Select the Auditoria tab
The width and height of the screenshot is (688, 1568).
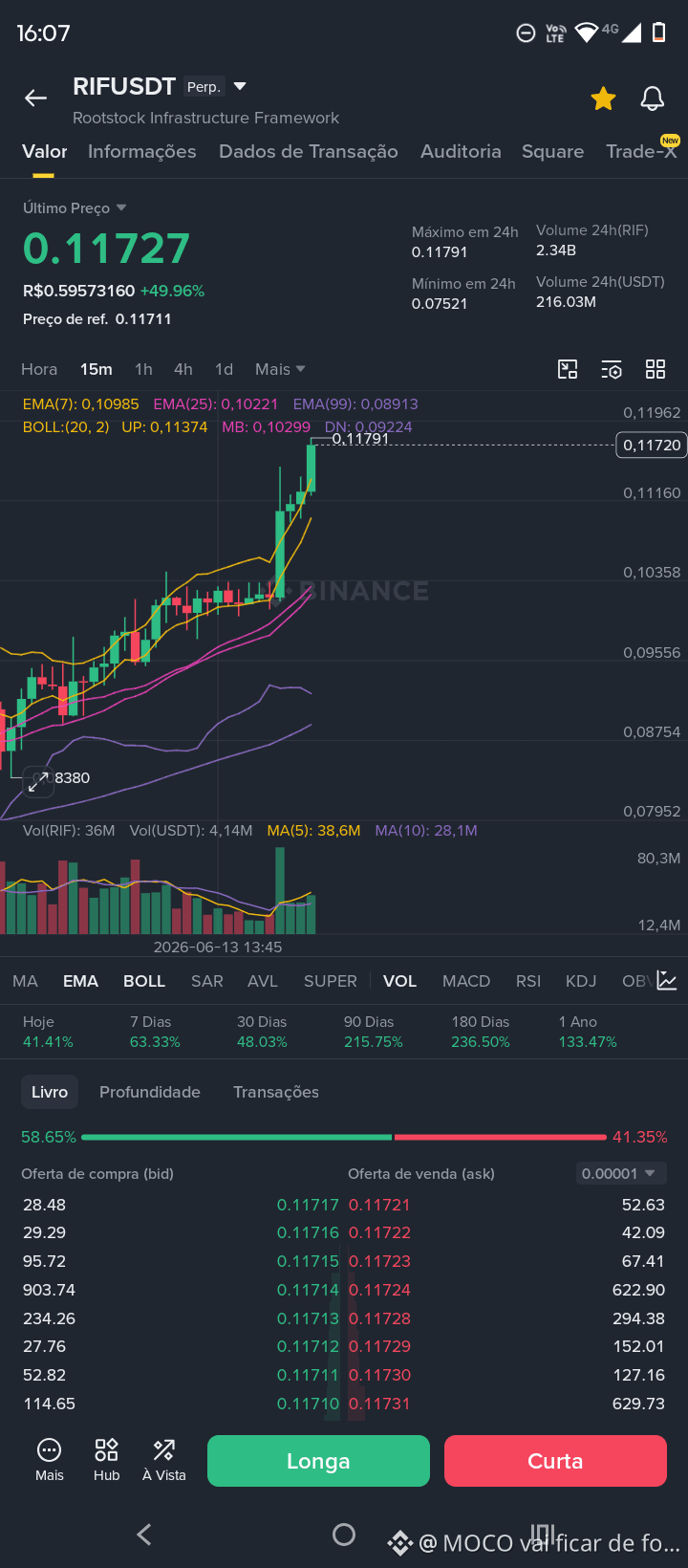pyautogui.click(x=461, y=151)
